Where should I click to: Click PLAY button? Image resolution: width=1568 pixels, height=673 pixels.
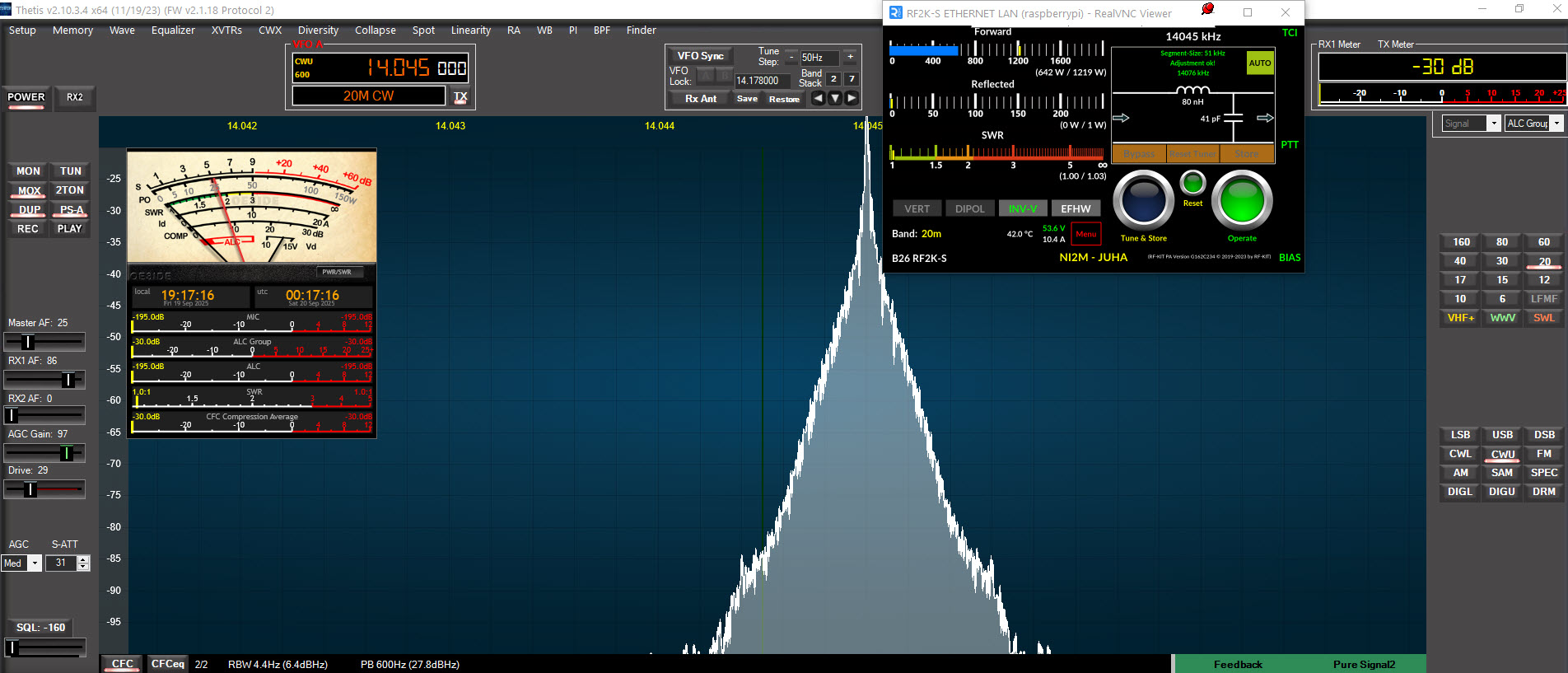point(70,229)
